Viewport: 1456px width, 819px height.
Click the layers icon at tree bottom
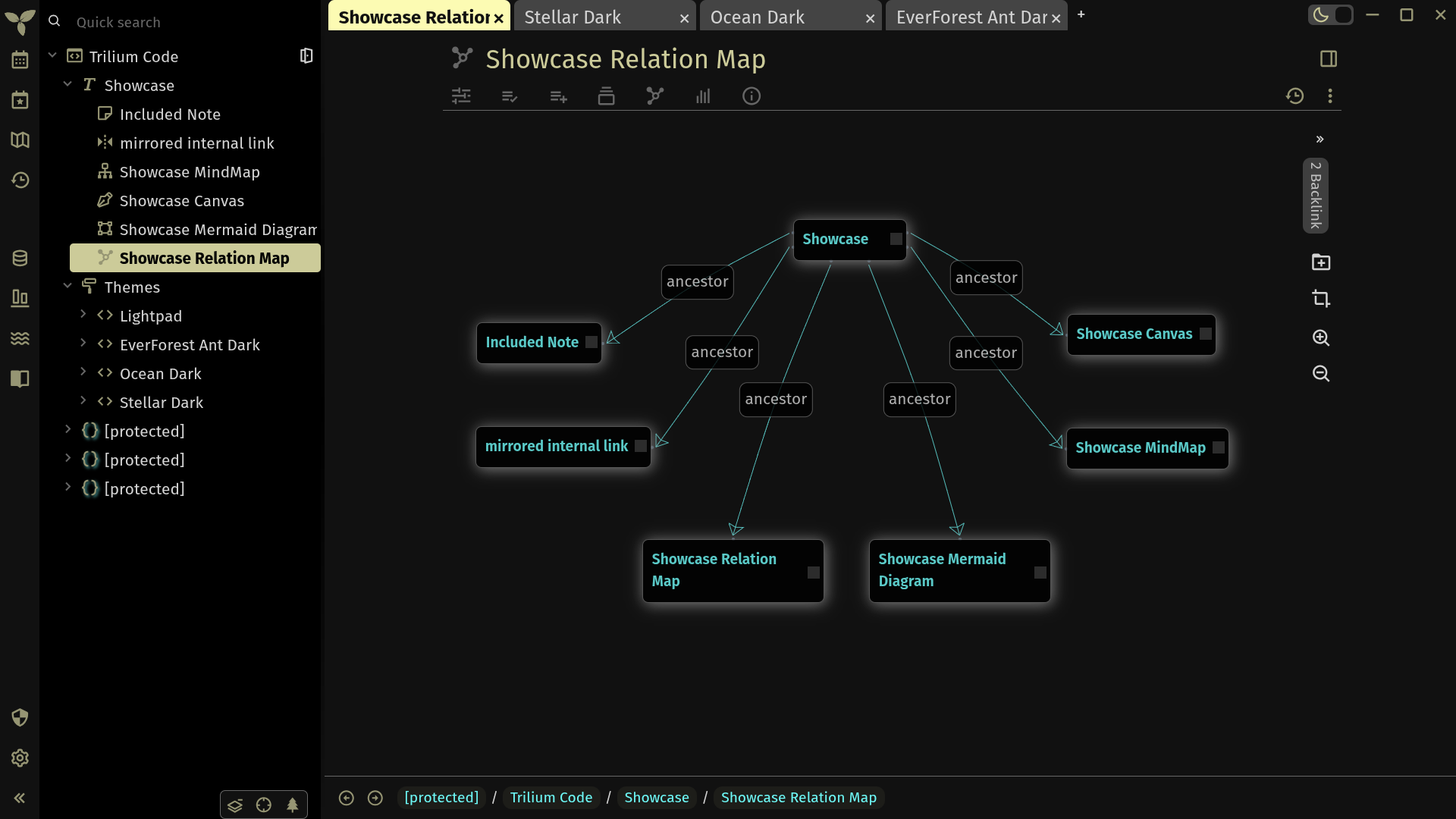pyautogui.click(x=235, y=805)
